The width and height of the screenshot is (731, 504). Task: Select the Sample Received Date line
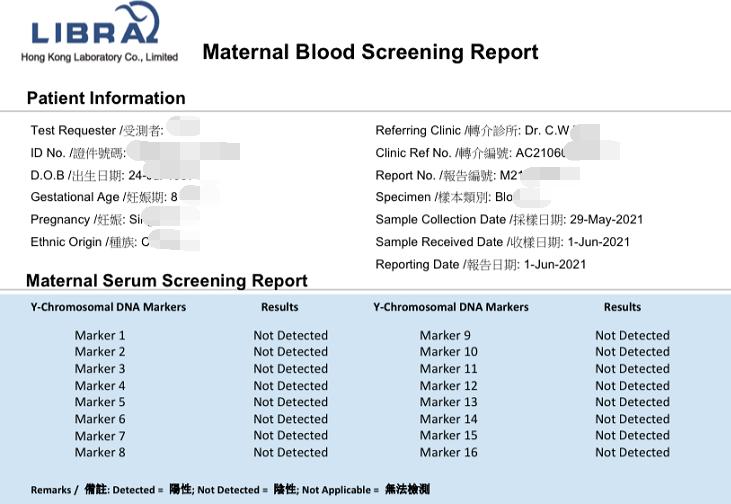[503, 242]
